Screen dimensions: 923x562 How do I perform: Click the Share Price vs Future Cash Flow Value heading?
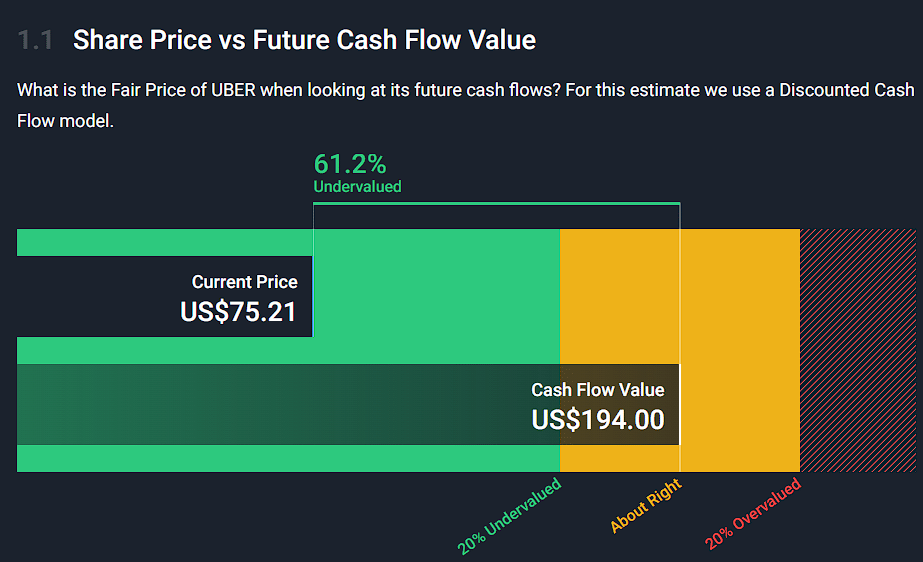pos(304,41)
